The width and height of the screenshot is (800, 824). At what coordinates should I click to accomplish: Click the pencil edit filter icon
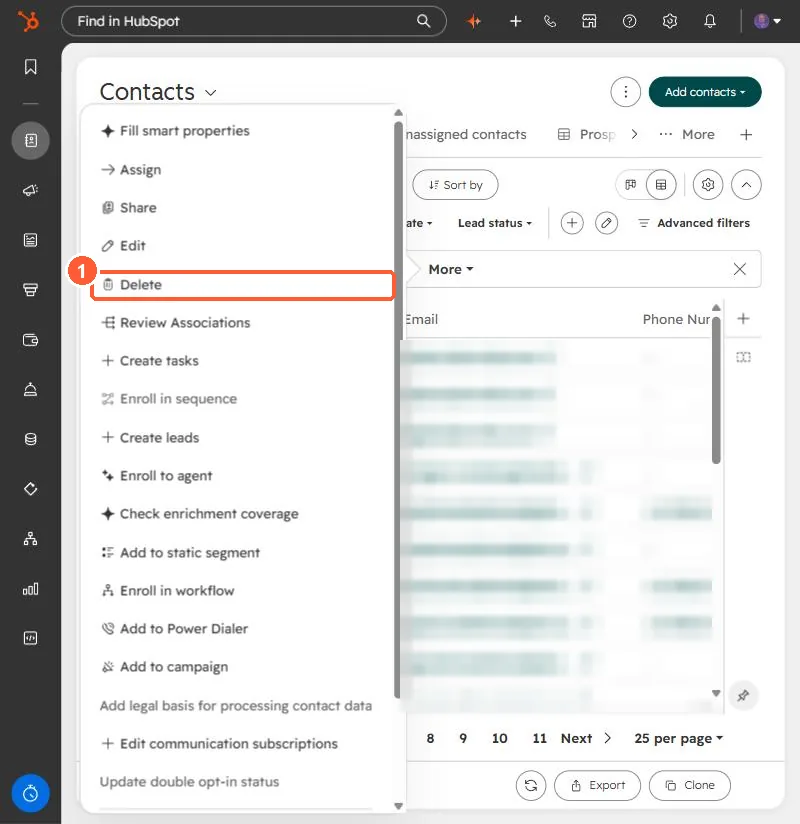pyautogui.click(x=606, y=223)
